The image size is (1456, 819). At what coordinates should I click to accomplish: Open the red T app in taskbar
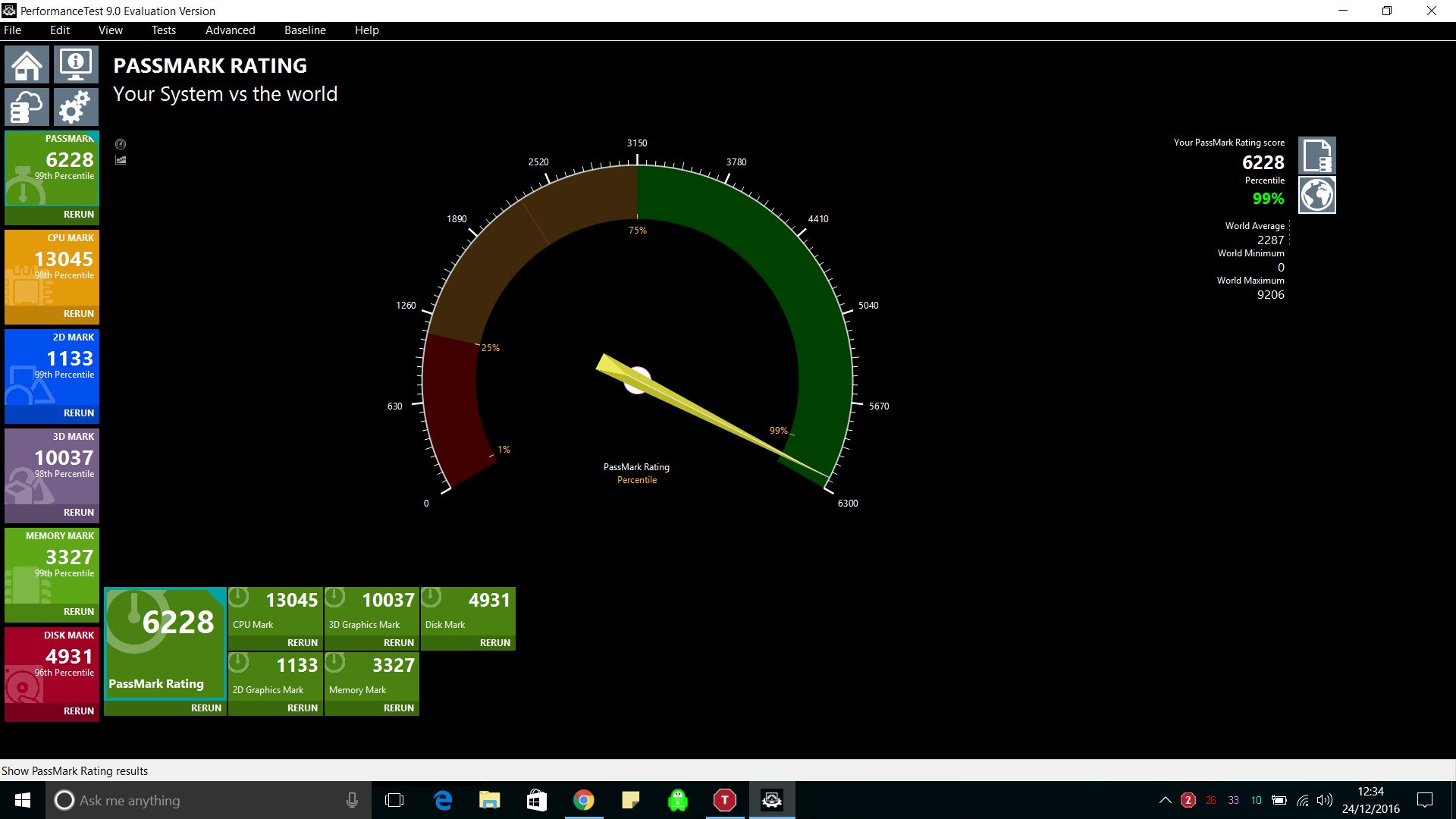tap(725, 800)
